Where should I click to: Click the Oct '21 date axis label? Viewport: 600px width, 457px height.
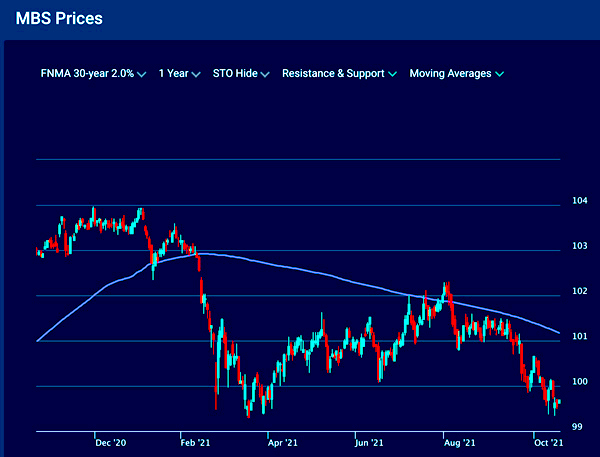point(543,441)
